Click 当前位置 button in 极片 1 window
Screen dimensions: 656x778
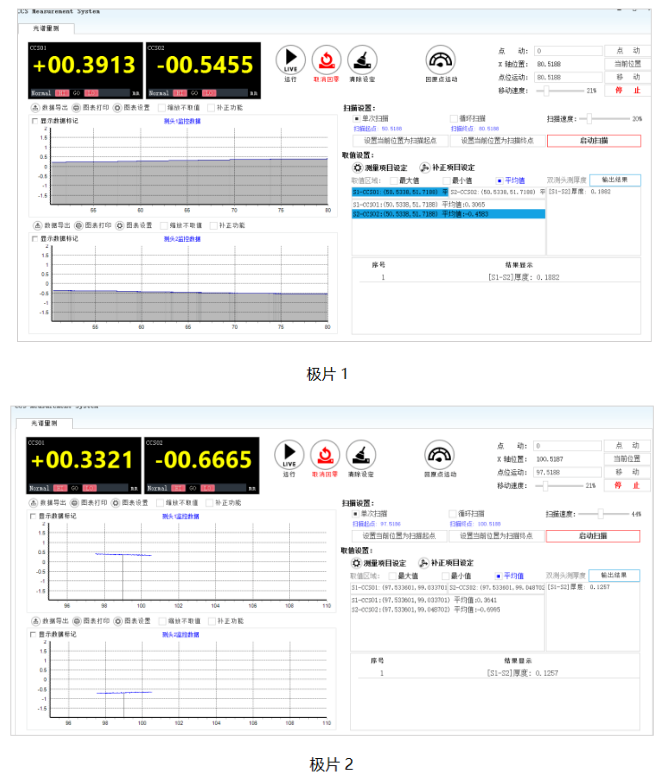pyautogui.click(x=628, y=64)
